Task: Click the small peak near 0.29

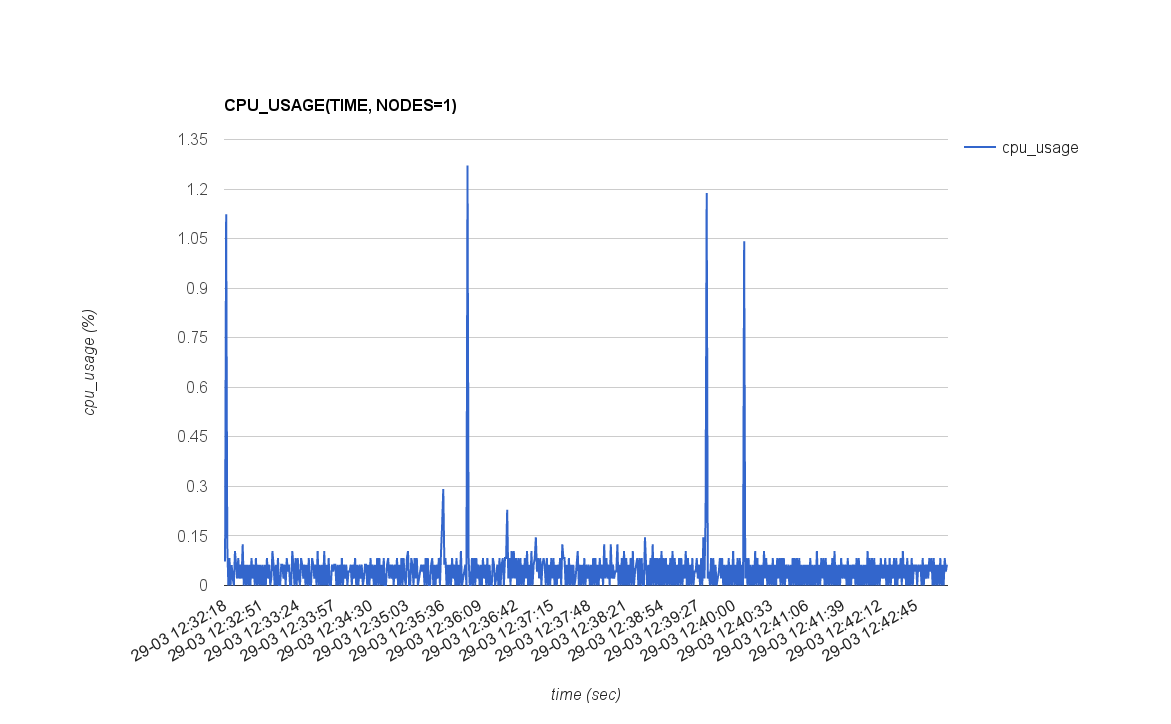Action: [x=443, y=490]
